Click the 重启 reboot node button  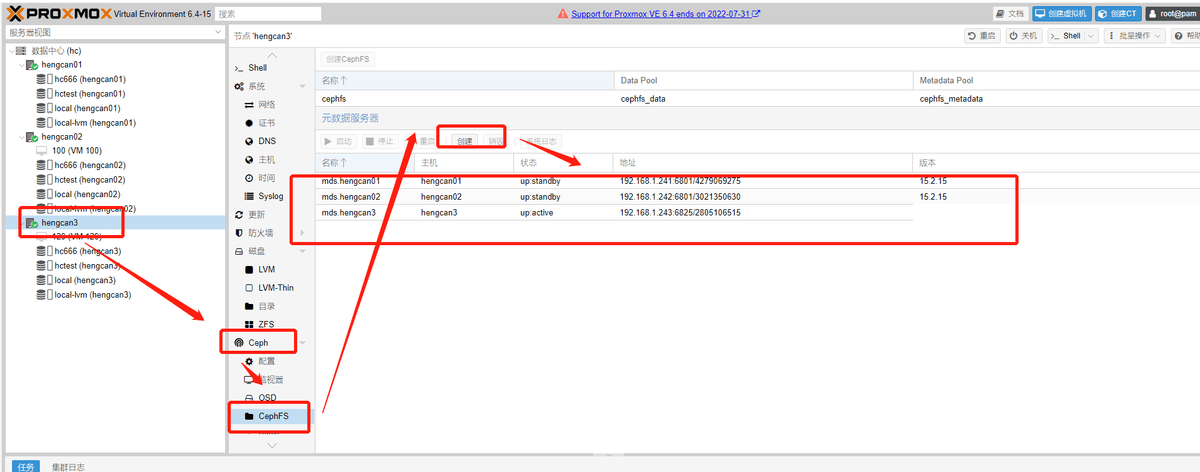(982, 35)
